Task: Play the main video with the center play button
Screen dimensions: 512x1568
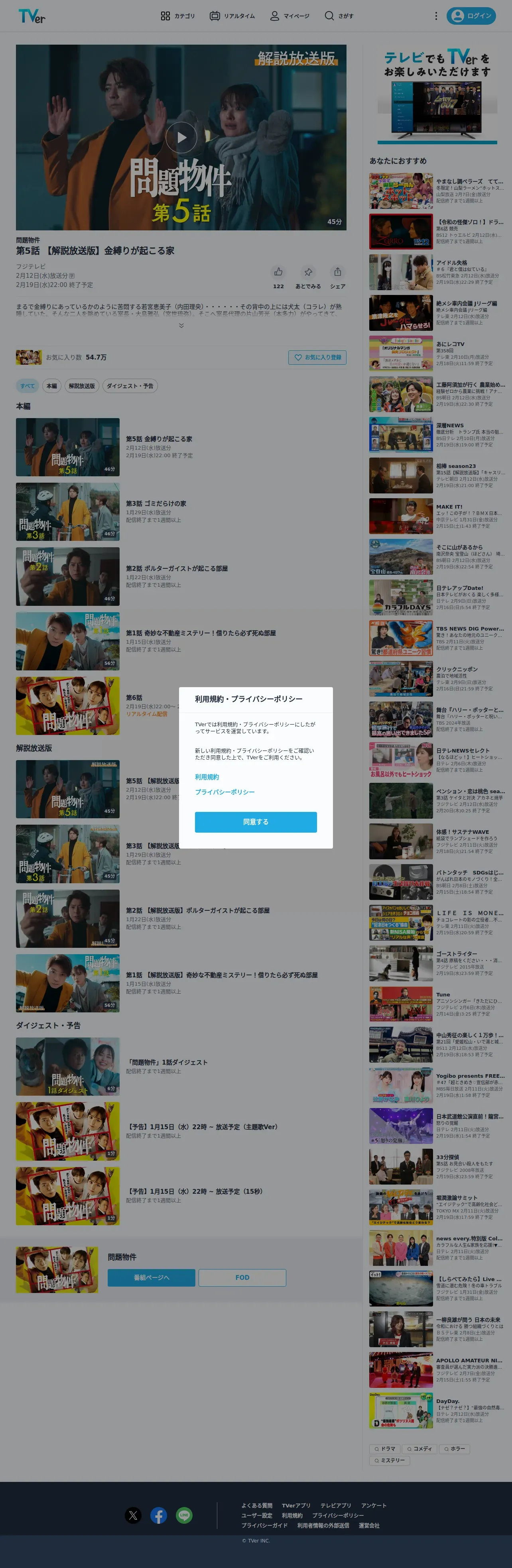Action: point(181,138)
